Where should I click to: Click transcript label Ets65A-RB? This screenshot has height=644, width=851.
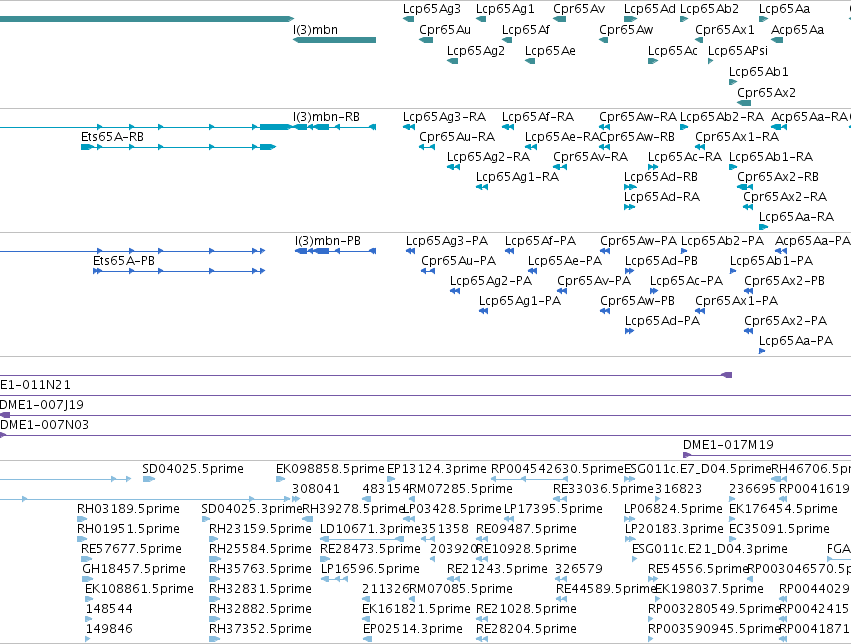[112, 137]
